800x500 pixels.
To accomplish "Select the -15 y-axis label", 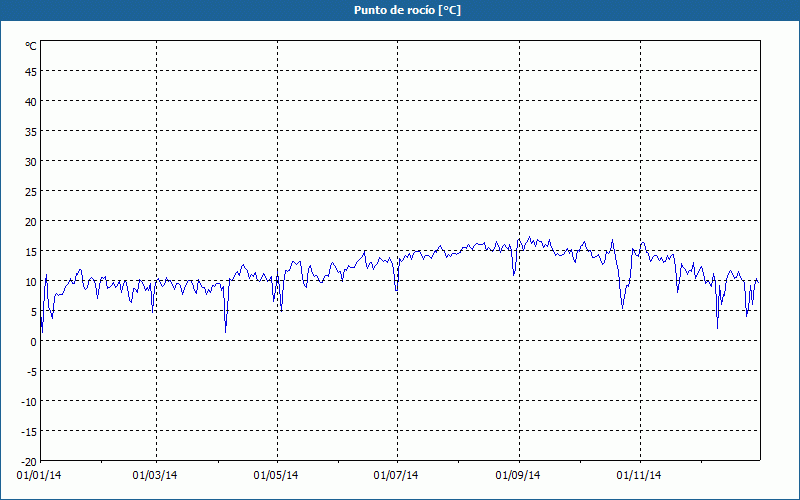I will point(29,432).
